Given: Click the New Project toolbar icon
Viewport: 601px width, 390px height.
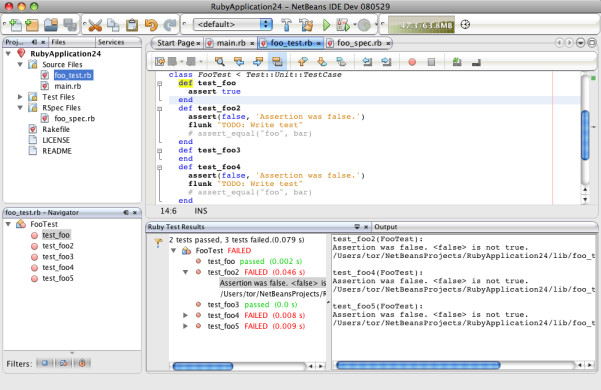Looking at the screenshot, I should tap(32, 25).
